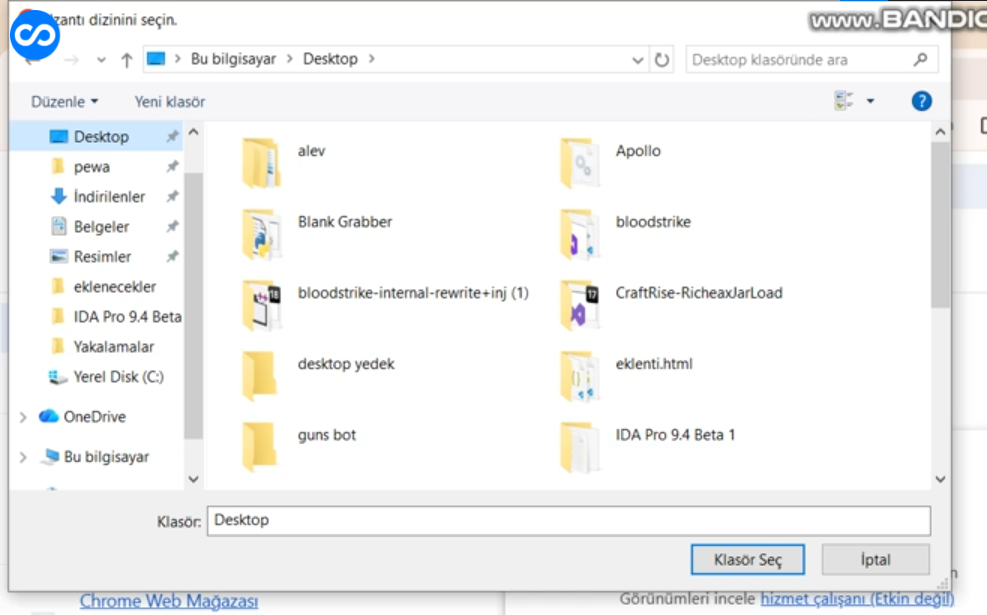Select the desktop yedek folder name

[x=346, y=364]
